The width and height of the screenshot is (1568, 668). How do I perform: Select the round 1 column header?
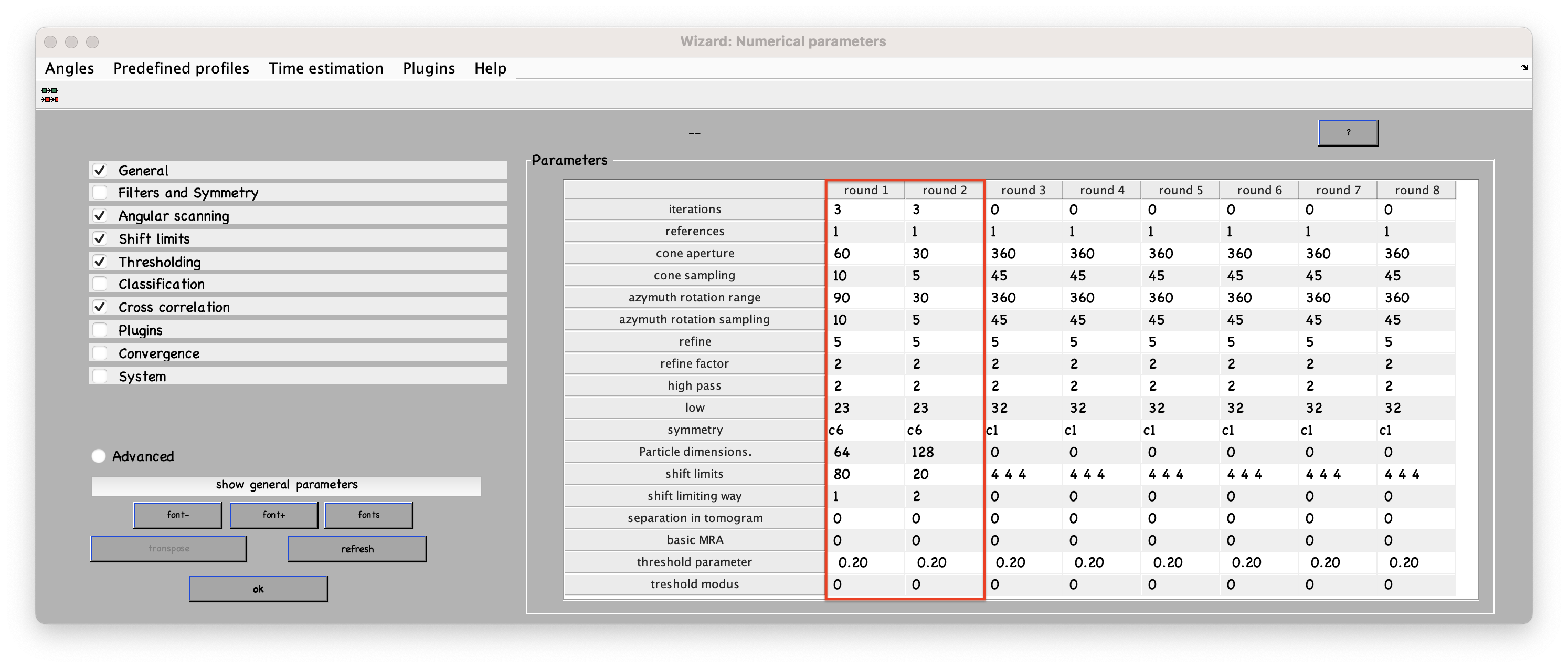(865, 190)
